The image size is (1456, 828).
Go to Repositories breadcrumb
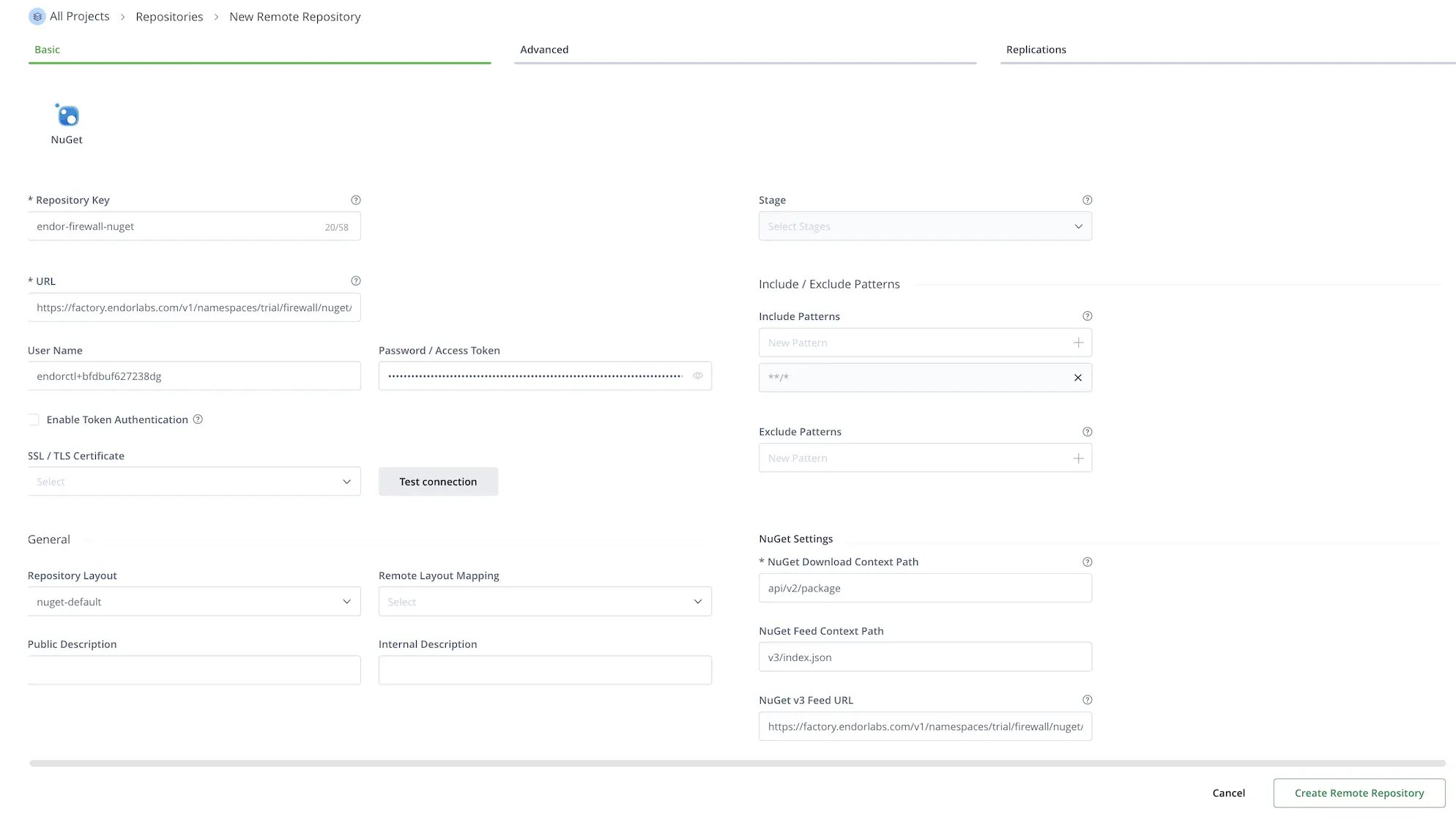169,17
